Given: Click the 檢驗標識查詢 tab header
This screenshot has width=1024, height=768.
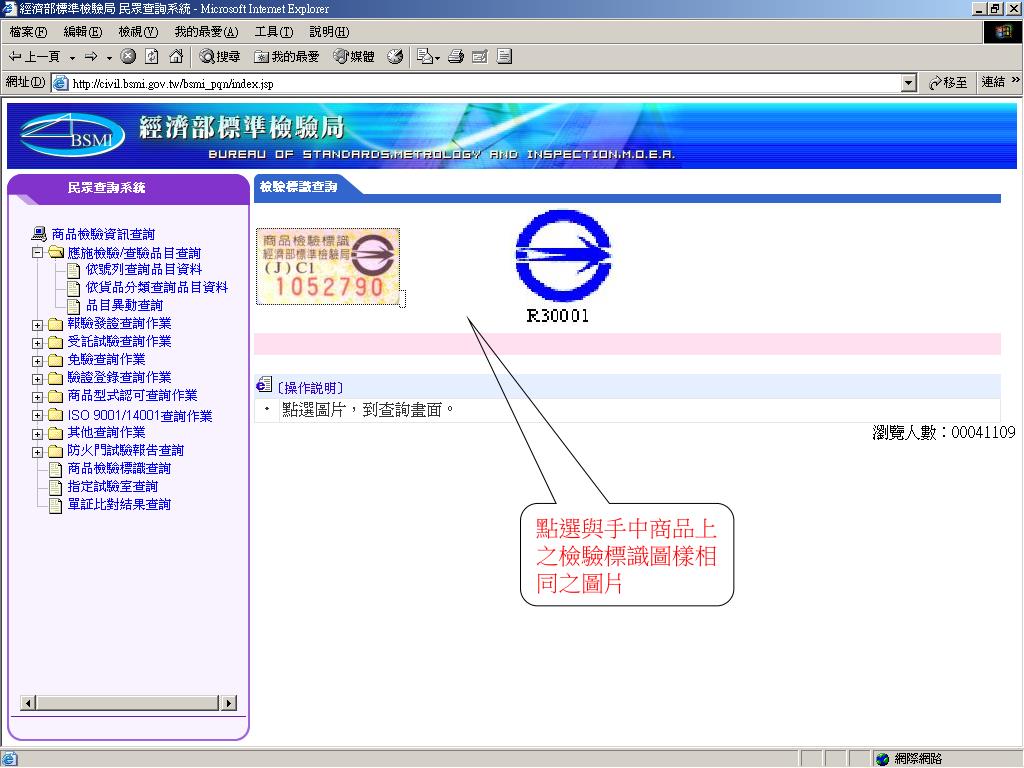Looking at the screenshot, I should (298, 187).
